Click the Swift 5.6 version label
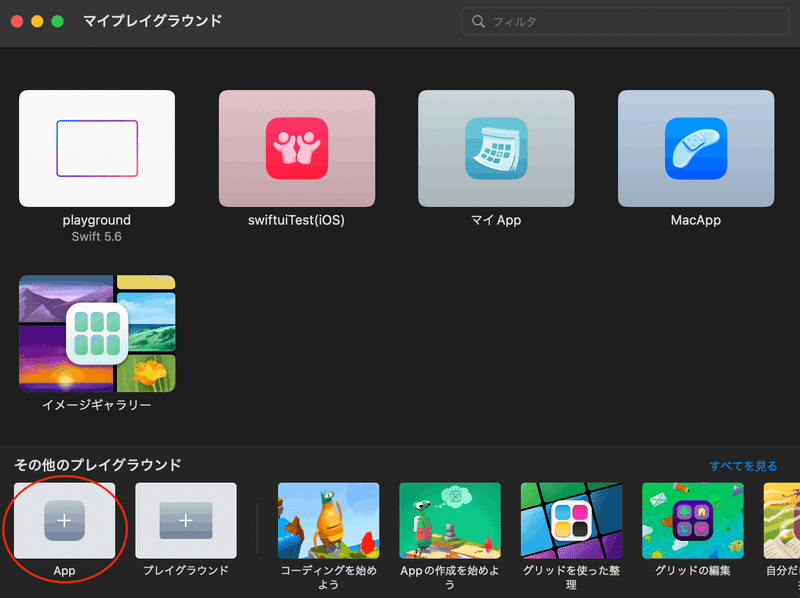The width and height of the screenshot is (800, 598). (x=96, y=237)
